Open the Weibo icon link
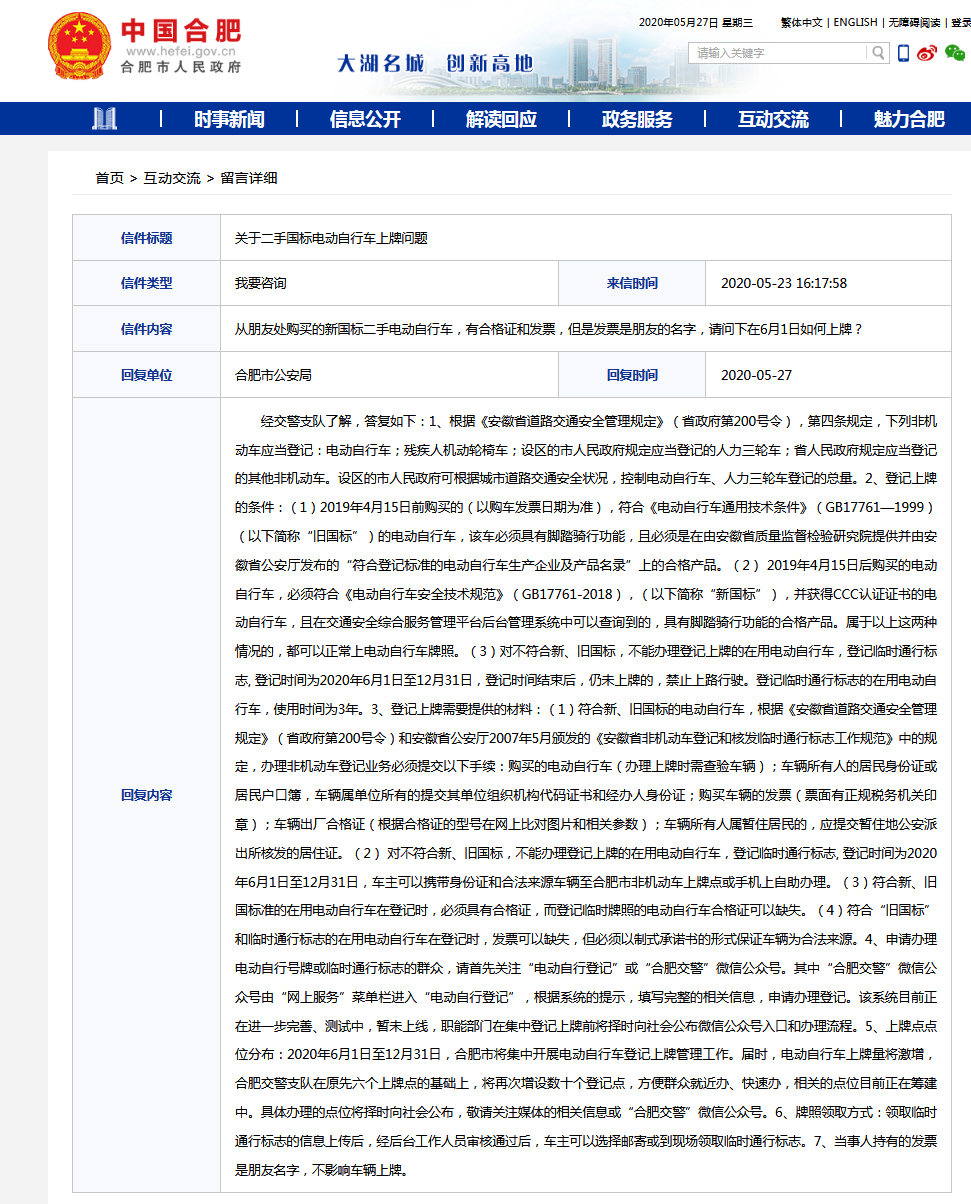This screenshot has width=971, height=1204. (928, 53)
